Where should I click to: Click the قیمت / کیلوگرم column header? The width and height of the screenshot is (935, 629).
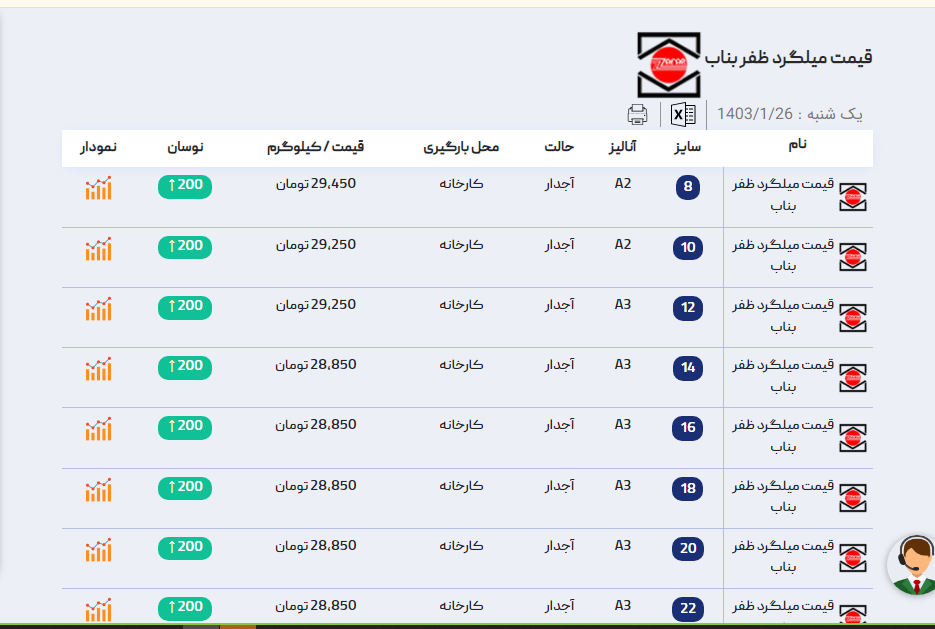315,148
